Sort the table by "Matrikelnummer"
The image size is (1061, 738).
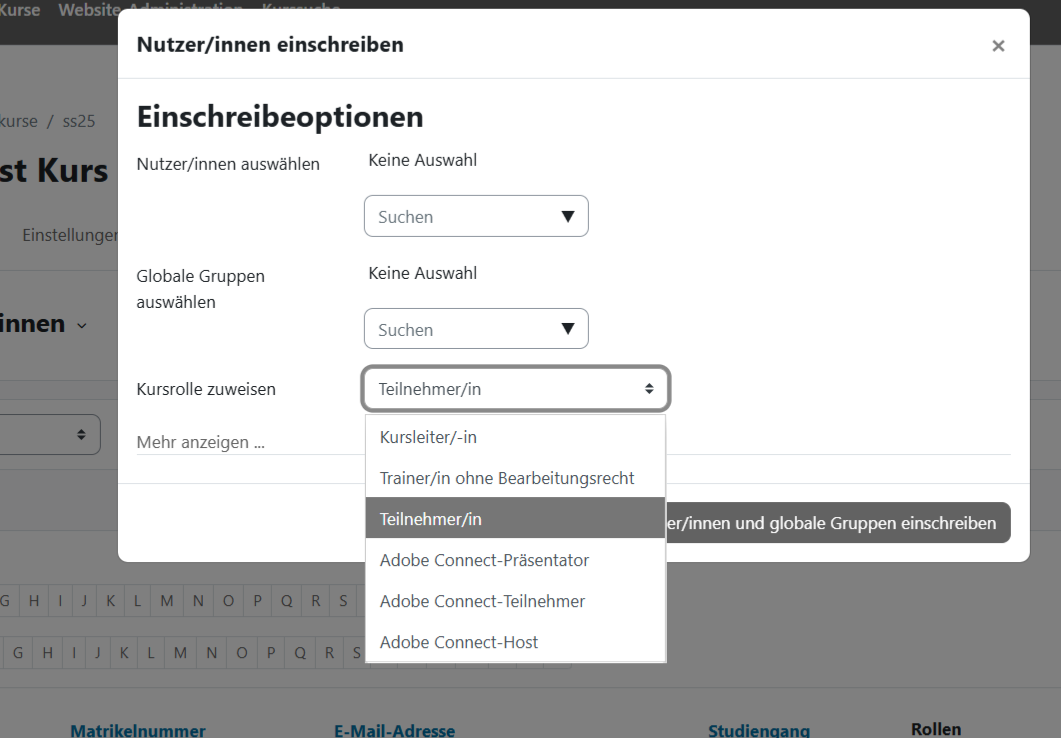(137, 730)
